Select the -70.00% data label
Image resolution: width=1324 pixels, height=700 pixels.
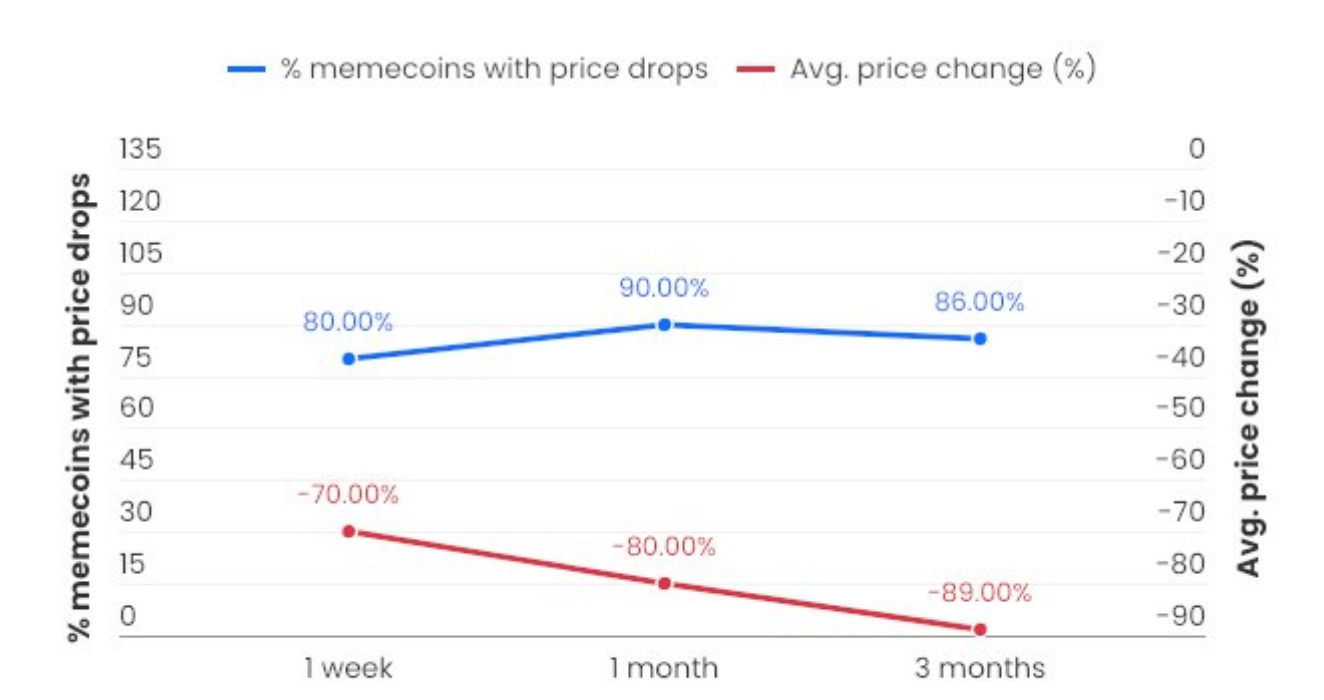[348, 495]
